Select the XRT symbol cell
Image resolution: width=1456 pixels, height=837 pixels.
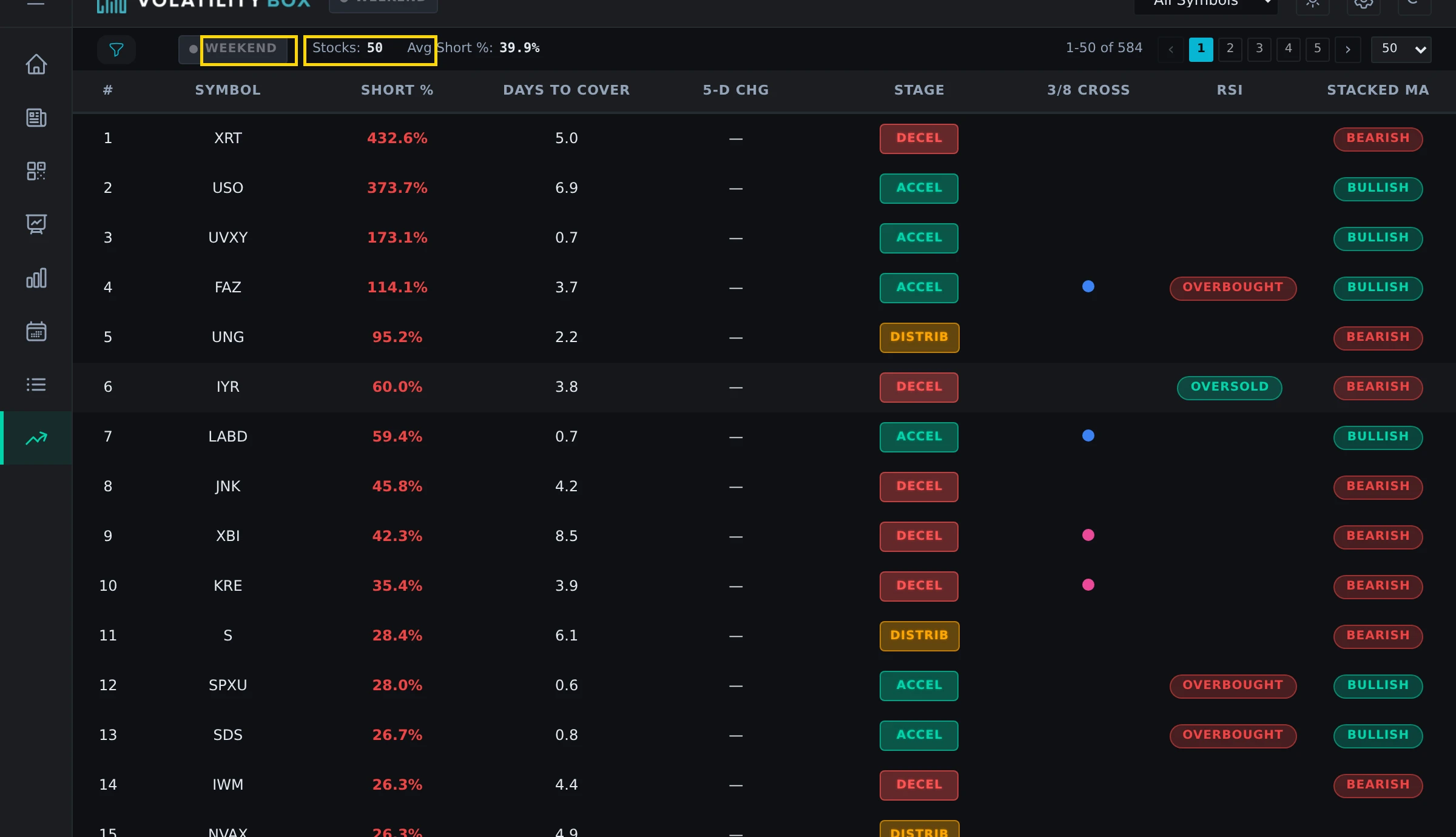pos(228,138)
